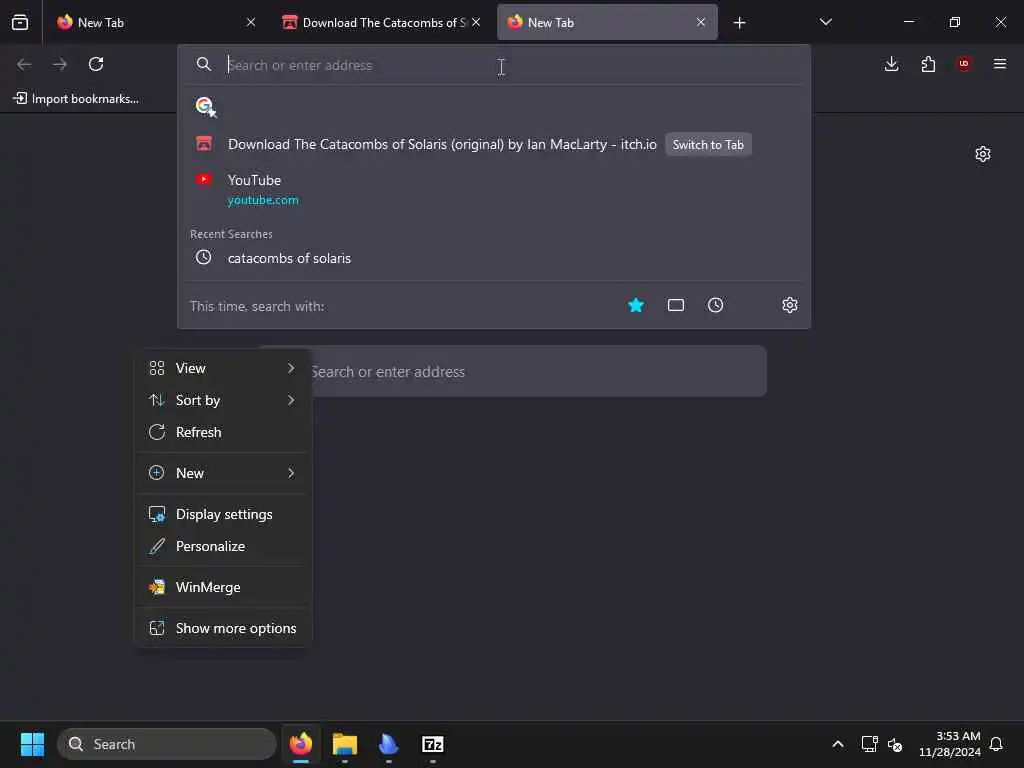Click the new tab page search box

pyautogui.click(x=513, y=372)
